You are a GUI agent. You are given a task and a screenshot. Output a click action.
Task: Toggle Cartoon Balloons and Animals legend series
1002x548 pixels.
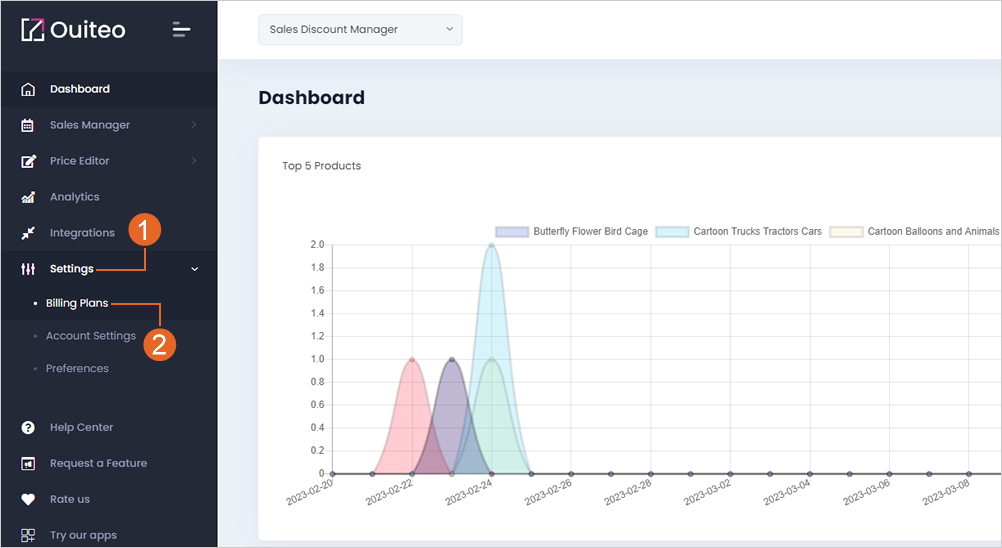pyautogui.click(x=914, y=231)
